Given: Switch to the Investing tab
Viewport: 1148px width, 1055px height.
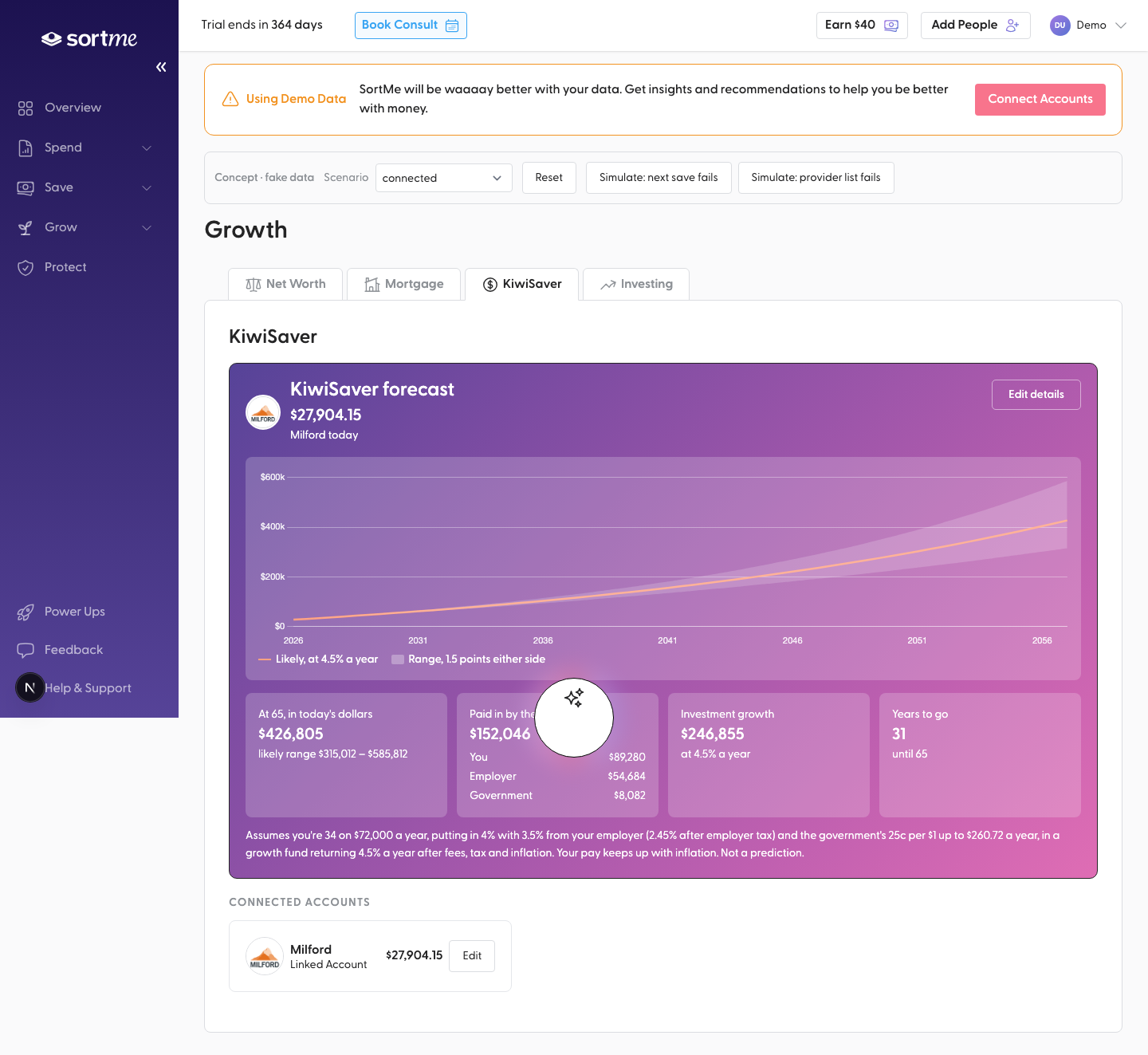Looking at the screenshot, I should coord(636,284).
